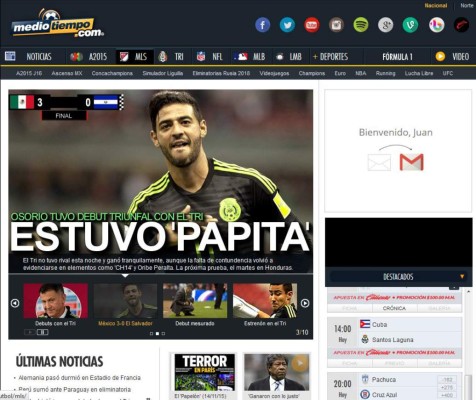Click the ESTUVO 'PAPITA' headline
This screenshot has height=400, width=476.
pos(160,237)
